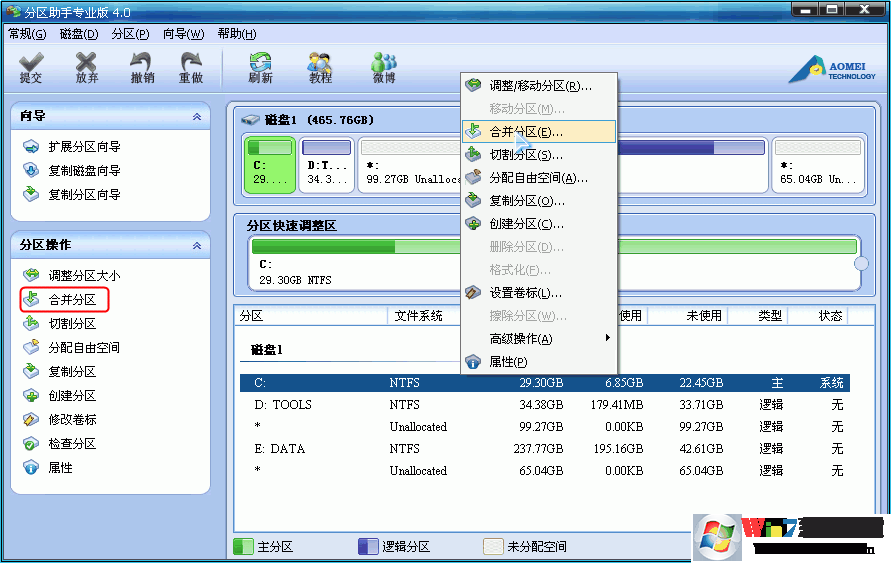891x563 pixels.
Task: Click the resize handle on quick-adjust bar
Action: pyautogui.click(x=861, y=264)
